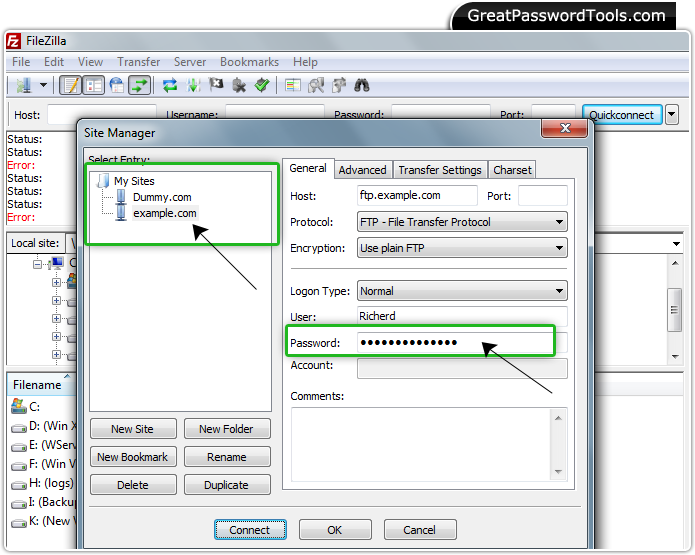Viewport: 695px width, 555px height.
Task: Open the Encryption dropdown
Action: click(x=462, y=248)
